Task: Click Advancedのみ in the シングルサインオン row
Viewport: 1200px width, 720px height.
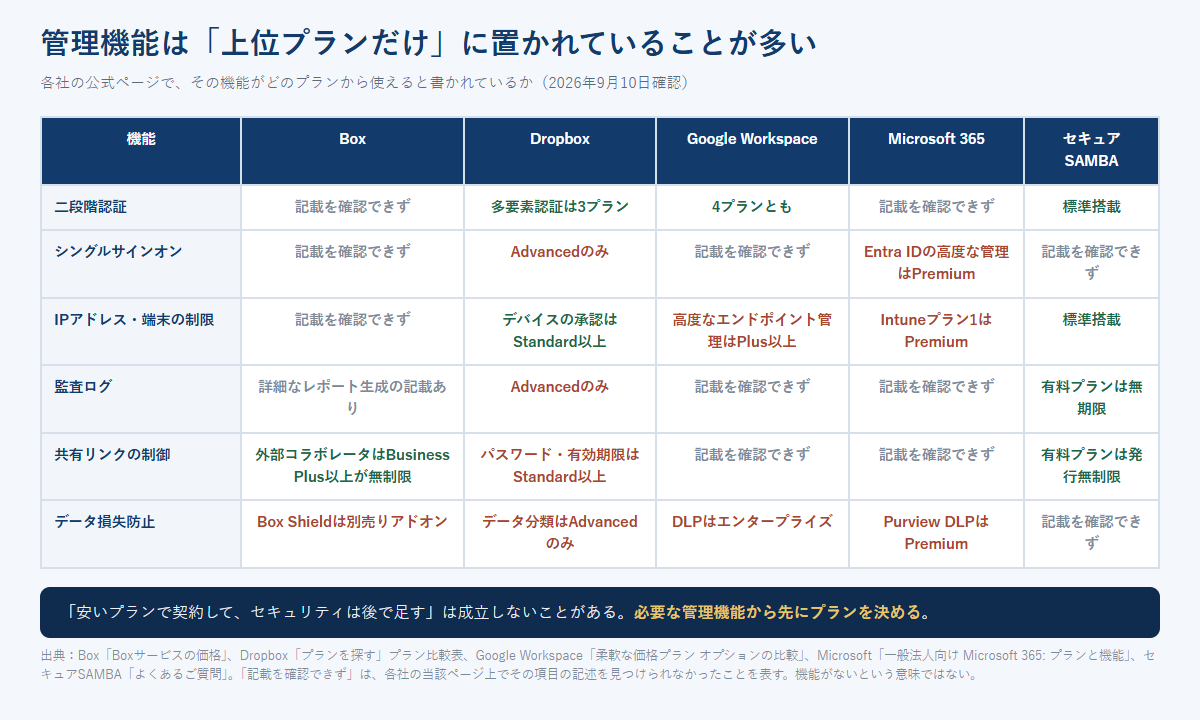Action: [560, 252]
